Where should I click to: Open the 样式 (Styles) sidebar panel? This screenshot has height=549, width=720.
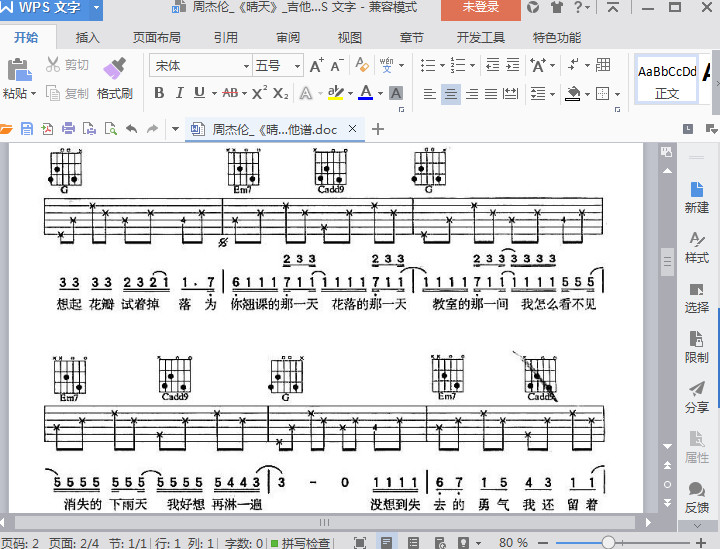click(x=697, y=246)
